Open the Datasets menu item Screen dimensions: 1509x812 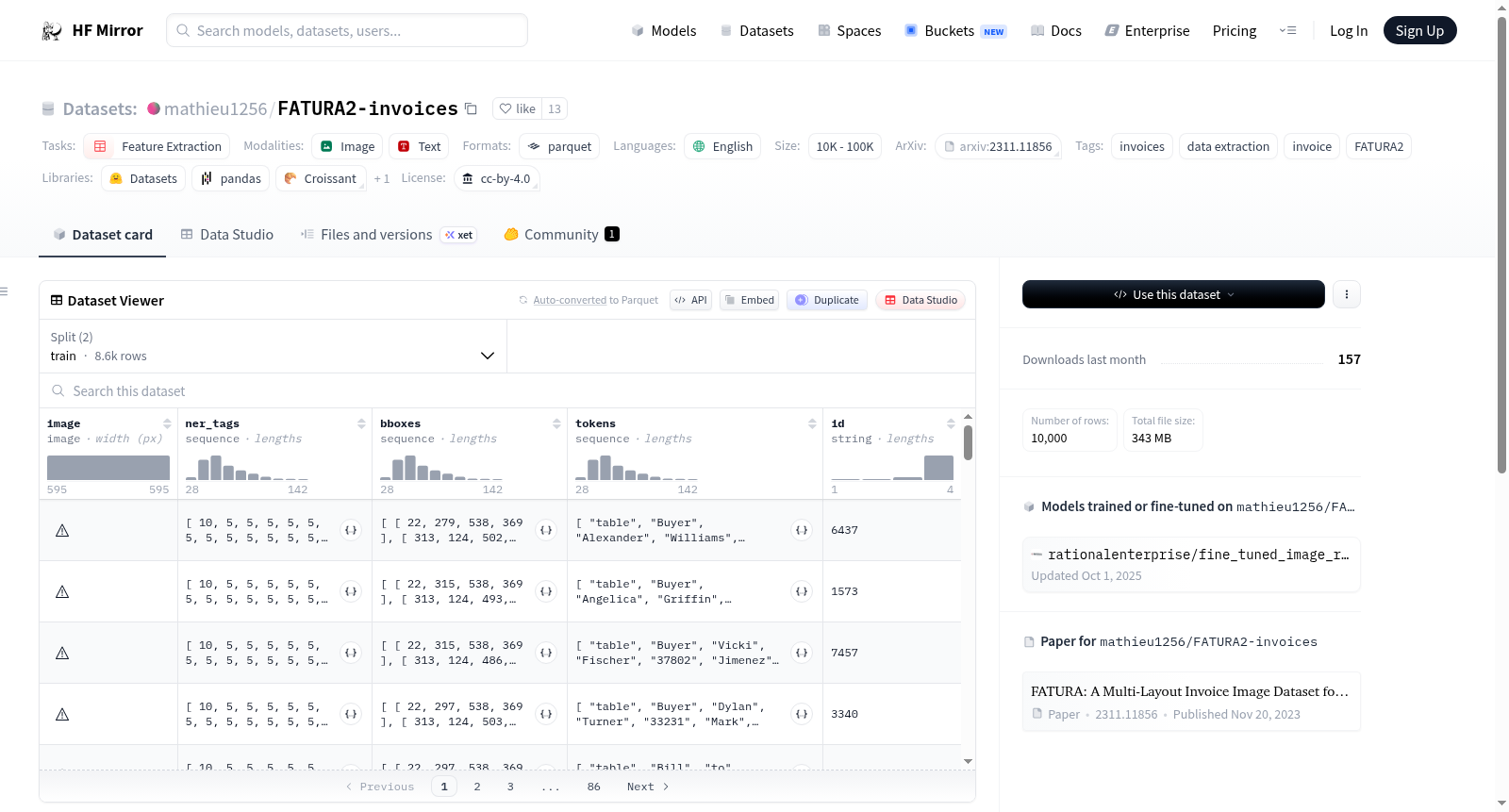(x=757, y=31)
